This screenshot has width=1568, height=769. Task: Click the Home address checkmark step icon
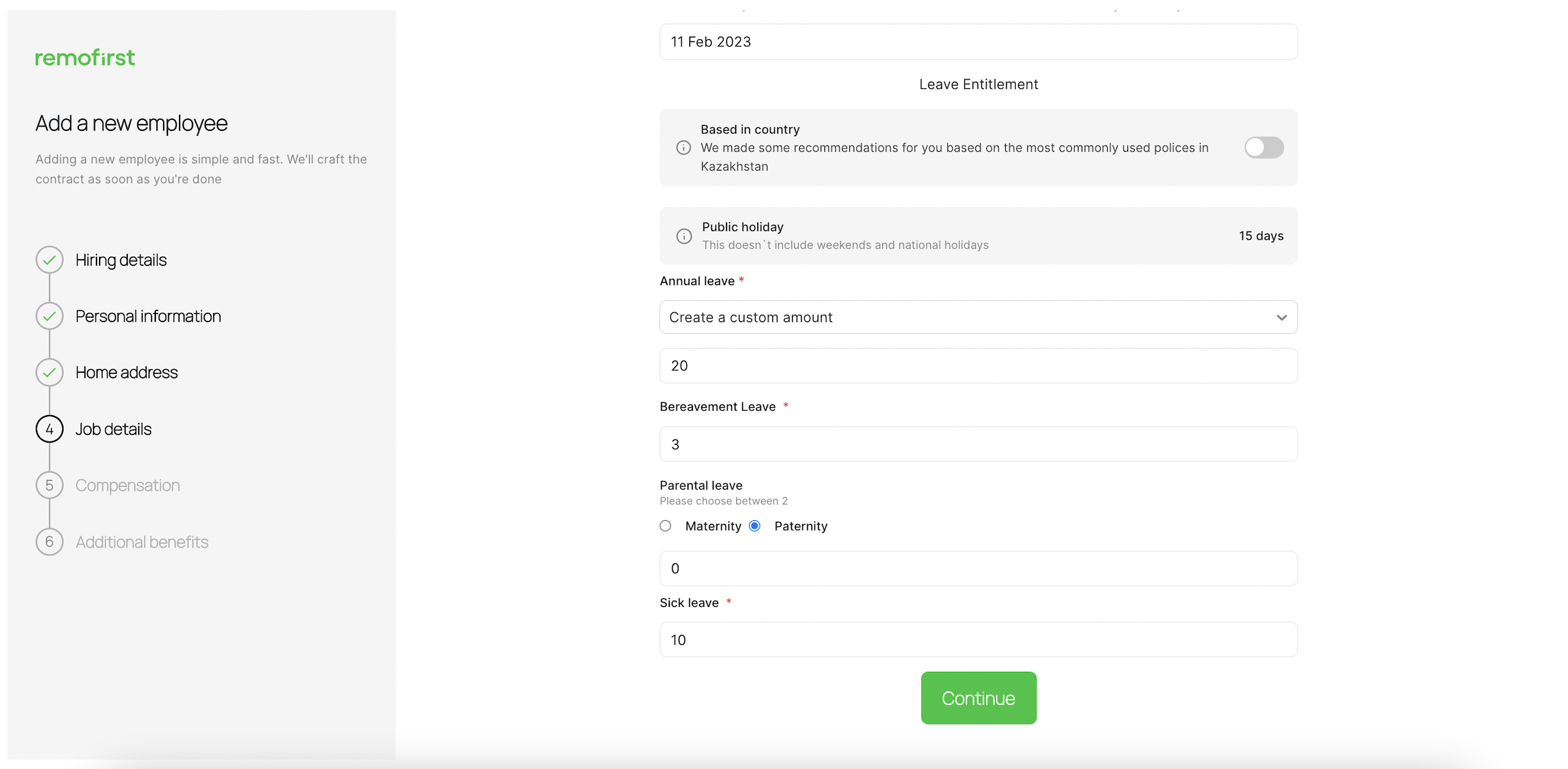(x=49, y=373)
